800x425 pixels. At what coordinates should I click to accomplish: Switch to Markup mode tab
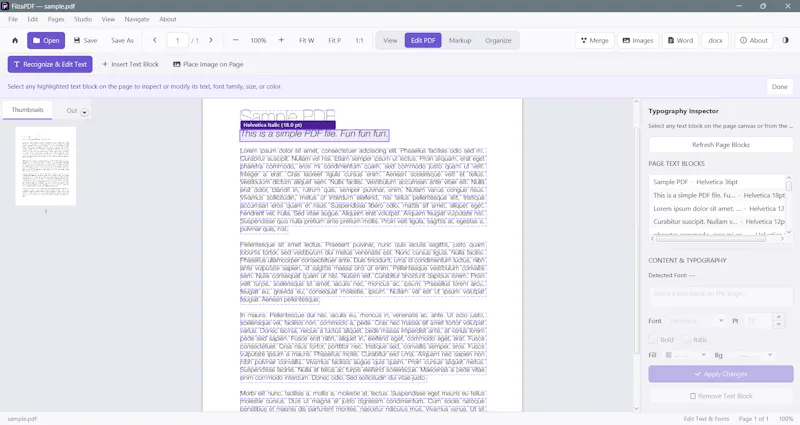click(x=460, y=40)
